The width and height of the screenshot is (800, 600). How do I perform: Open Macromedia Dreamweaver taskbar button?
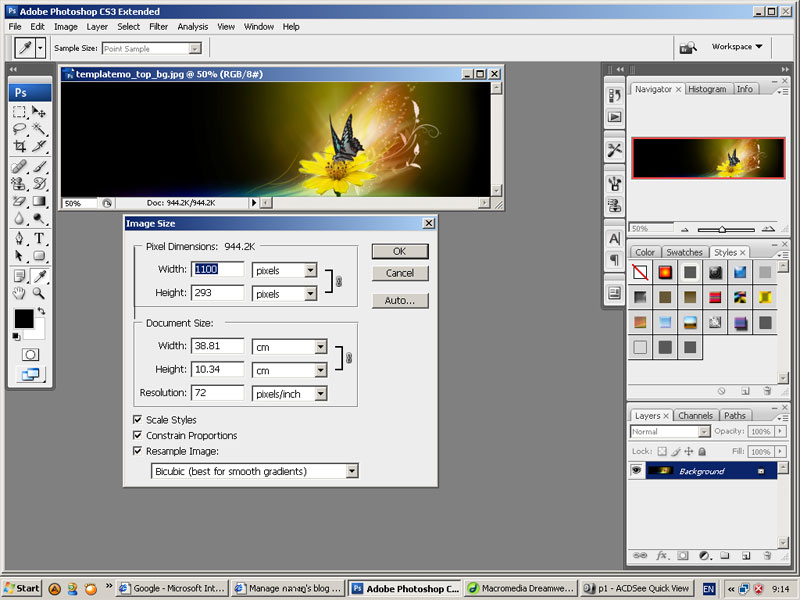click(x=521, y=588)
